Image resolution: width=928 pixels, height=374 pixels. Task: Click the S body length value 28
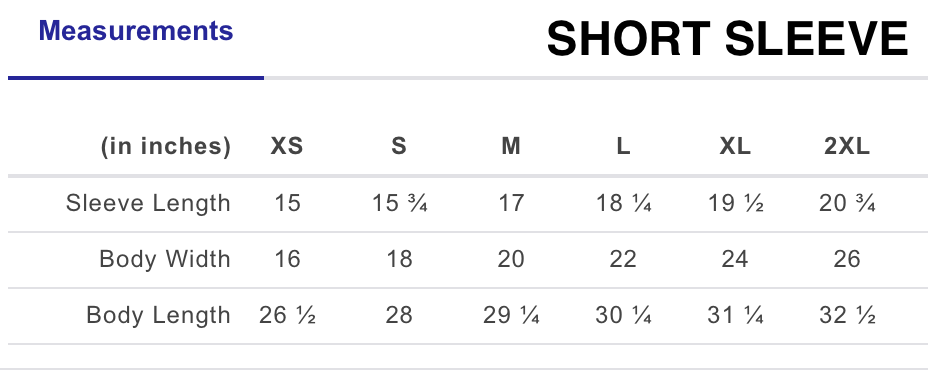[399, 315]
